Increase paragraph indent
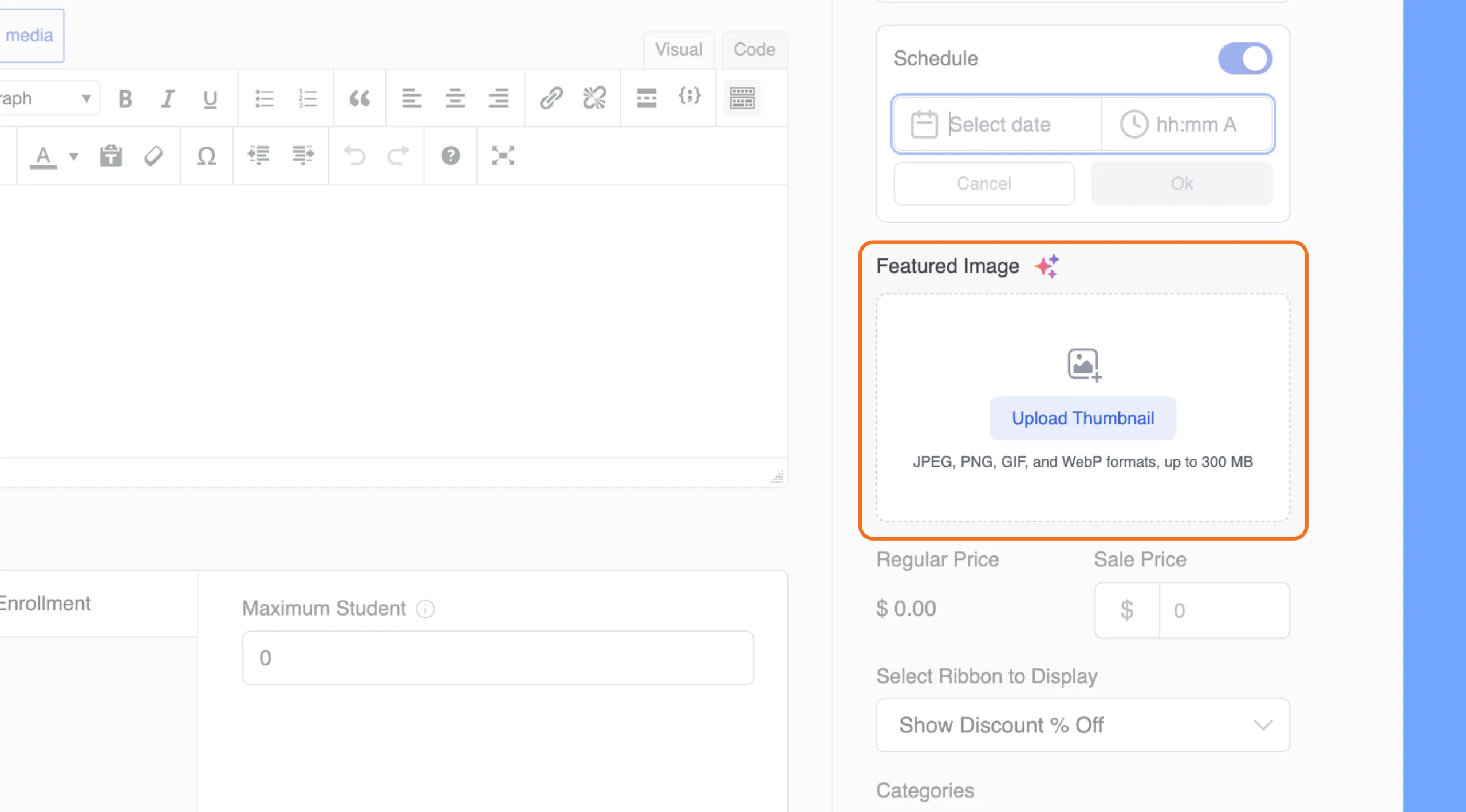1466x812 pixels. pos(302,156)
